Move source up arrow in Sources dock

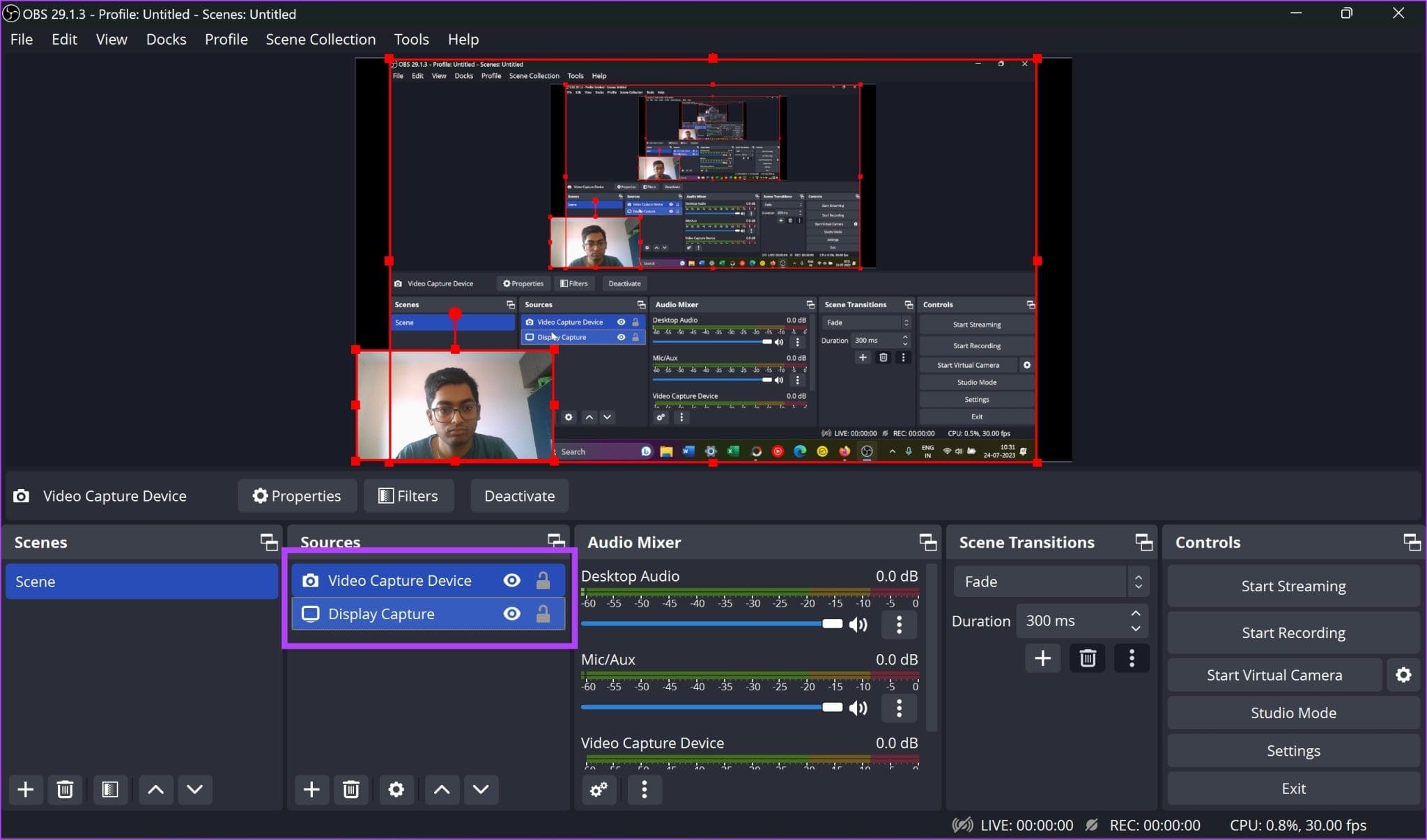tap(442, 789)
